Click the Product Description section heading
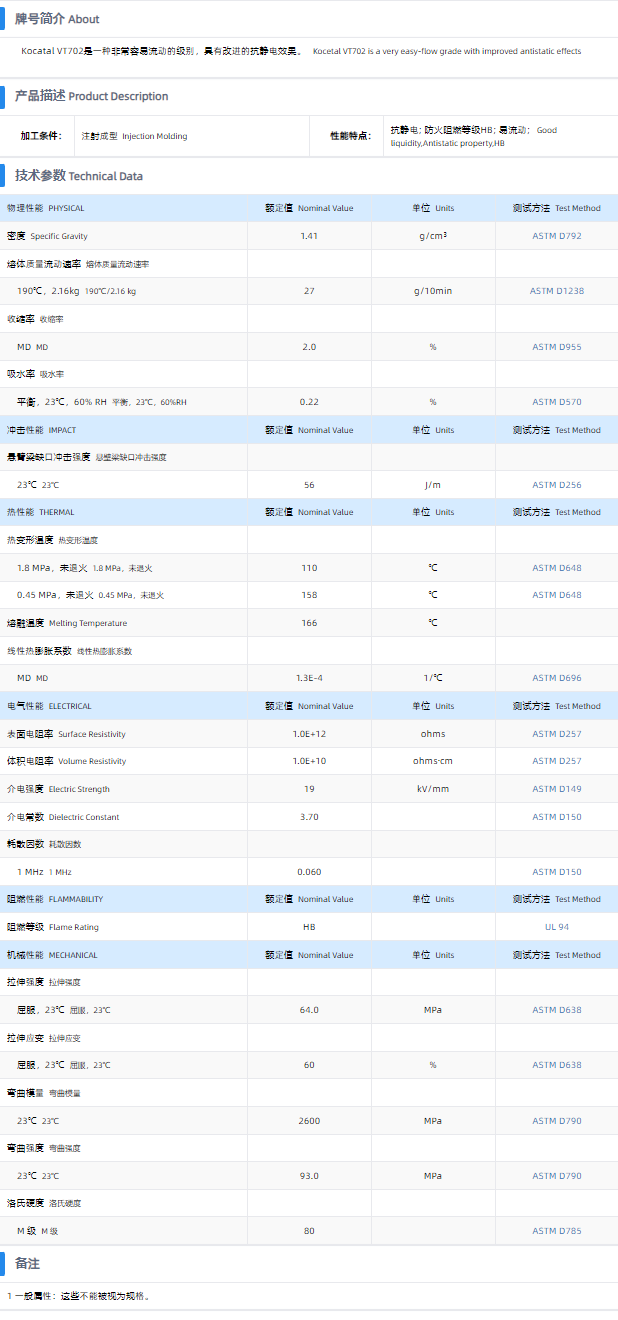The image size is (618, 1320). click(91, 96)
